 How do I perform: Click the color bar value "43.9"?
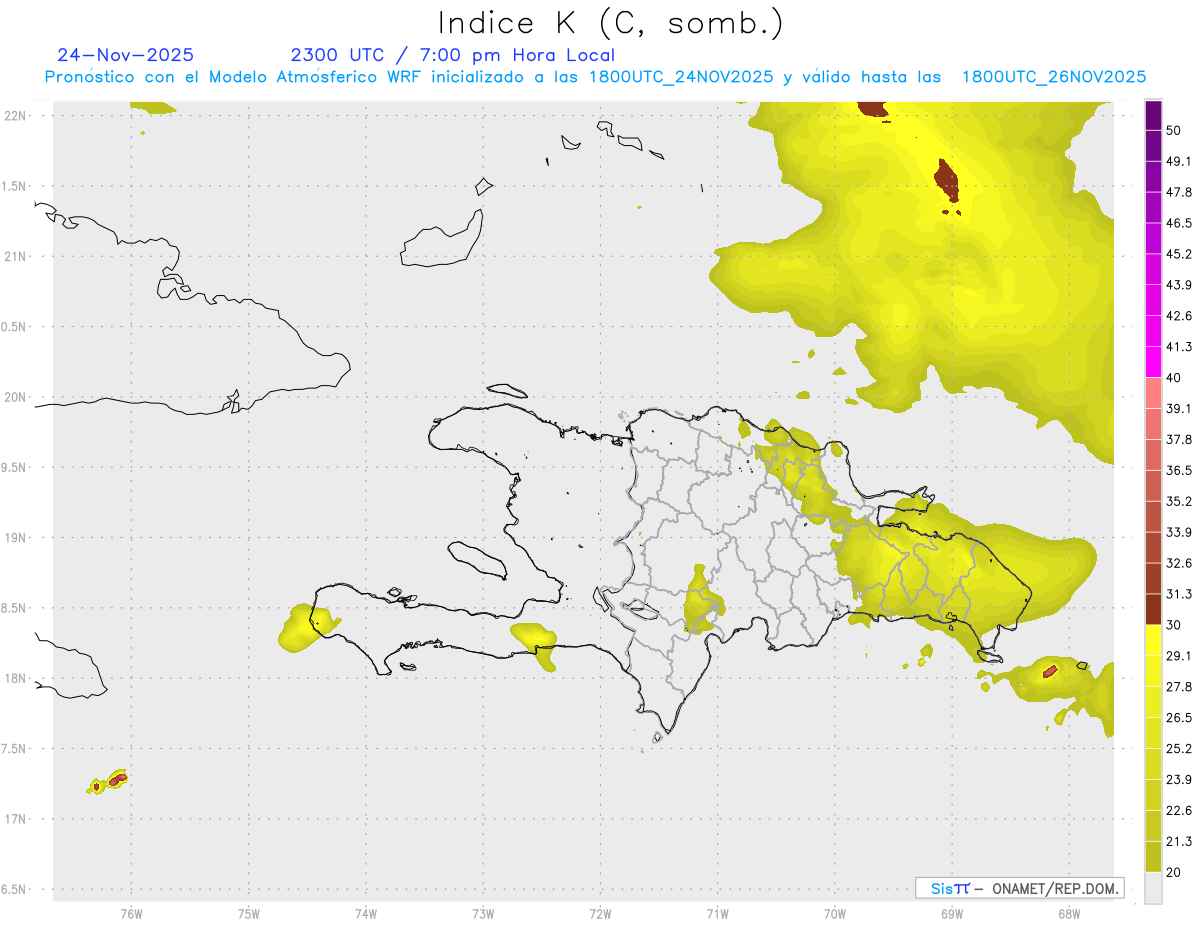[1179, 285]
